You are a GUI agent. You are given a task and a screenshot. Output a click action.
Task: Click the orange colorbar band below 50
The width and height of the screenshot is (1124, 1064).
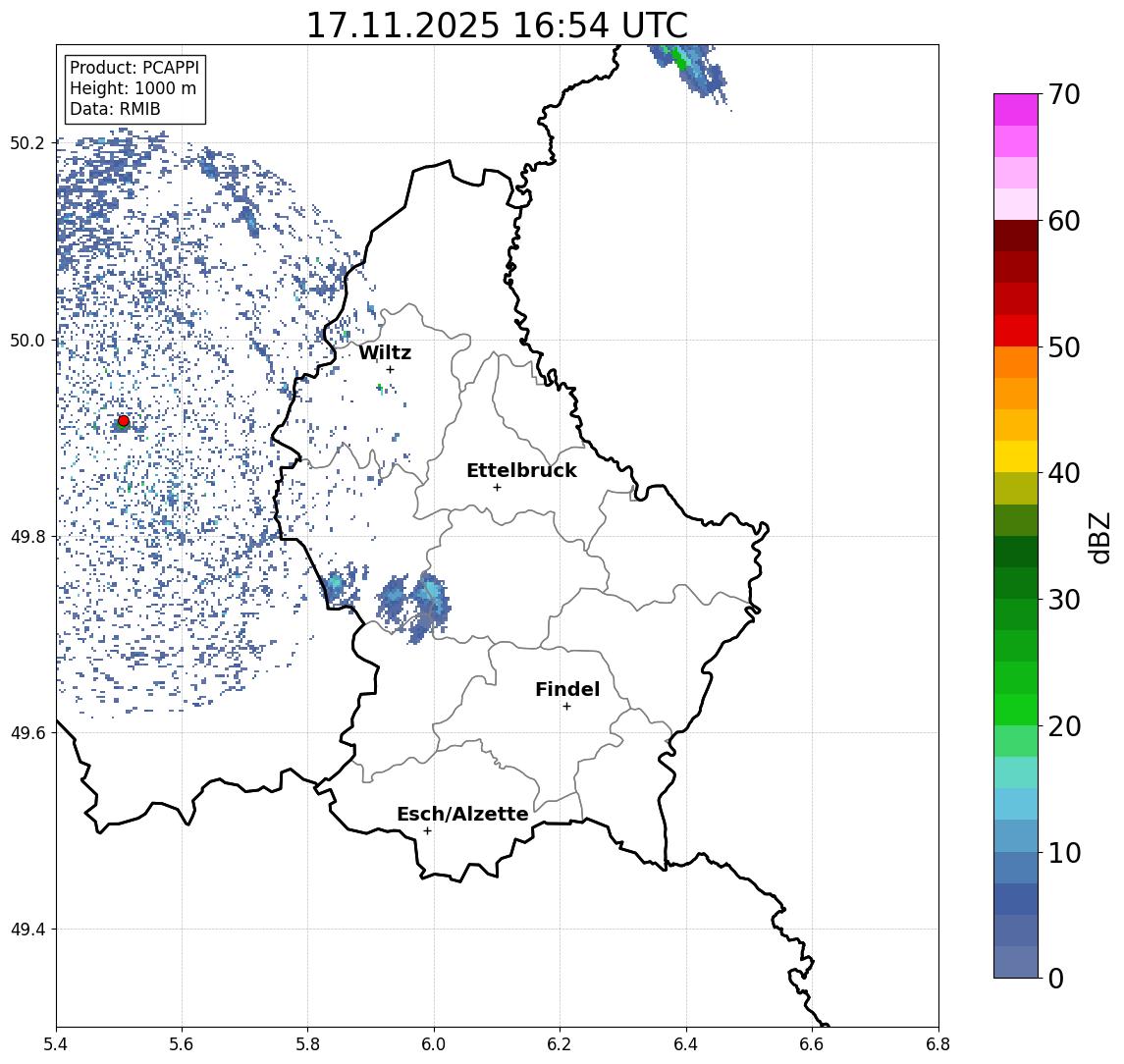[x=1016, y=362]
